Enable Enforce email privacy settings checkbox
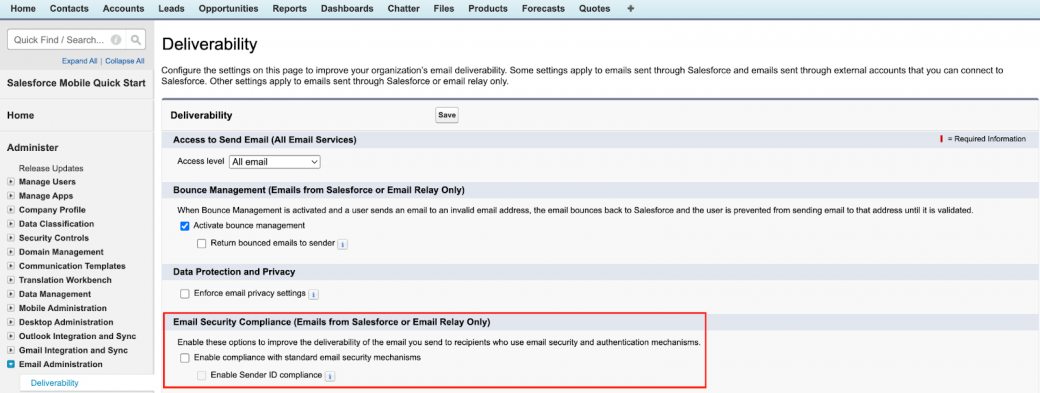The height and width of the screenshot is (393, 1040). pos(185,294)
